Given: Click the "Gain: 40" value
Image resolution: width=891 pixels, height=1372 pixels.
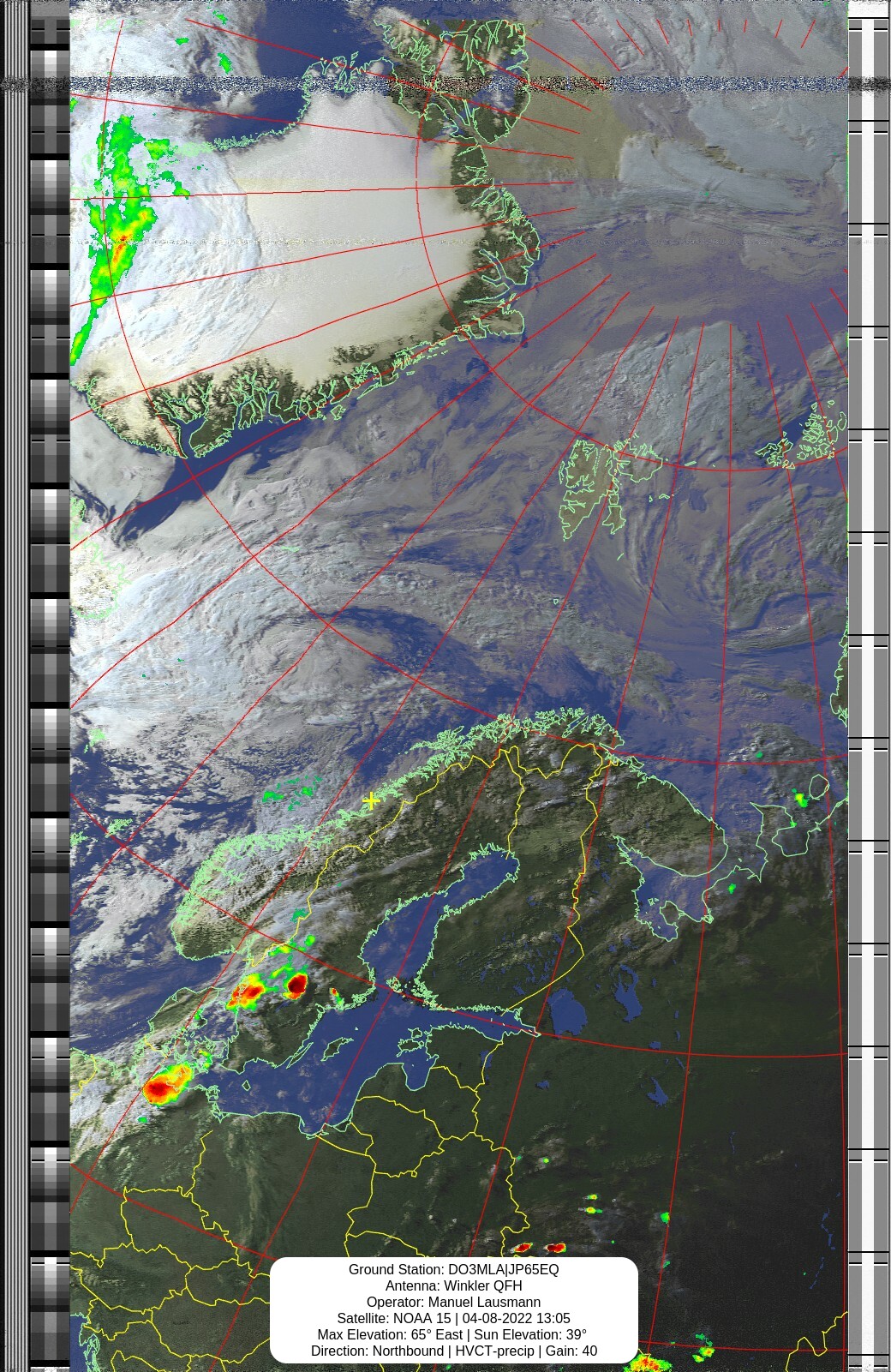Looking at the screenshot, I should pyautogui.click(x=571, y=1351).
